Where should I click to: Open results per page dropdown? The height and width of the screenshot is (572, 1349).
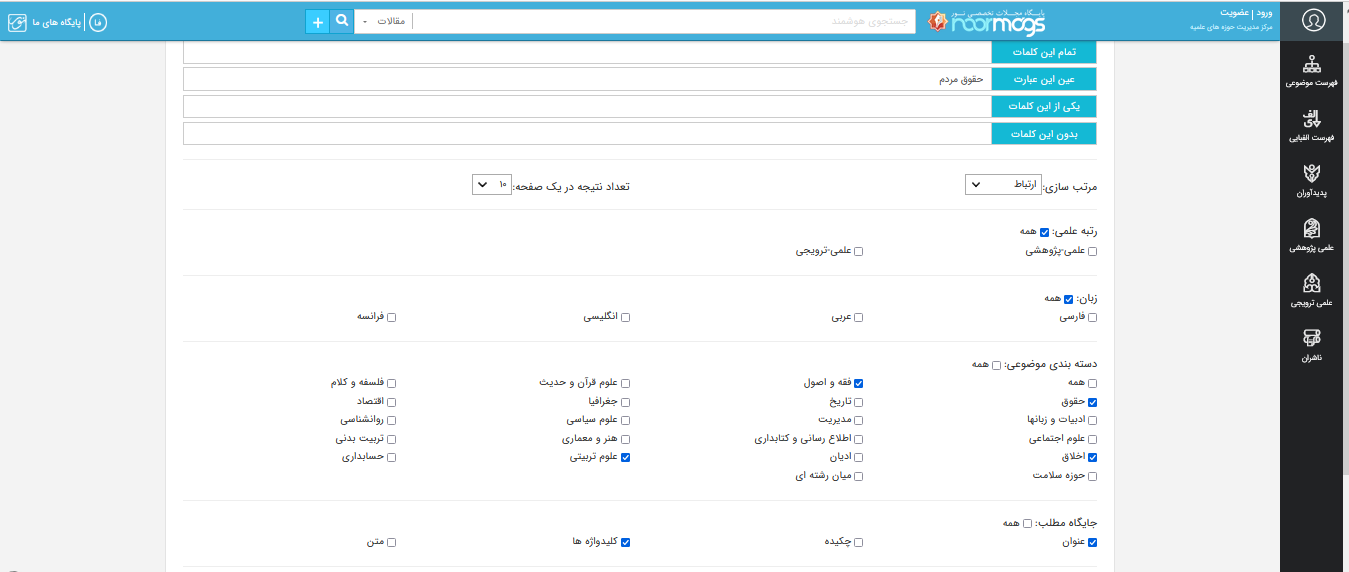click(x=492, y=185)
